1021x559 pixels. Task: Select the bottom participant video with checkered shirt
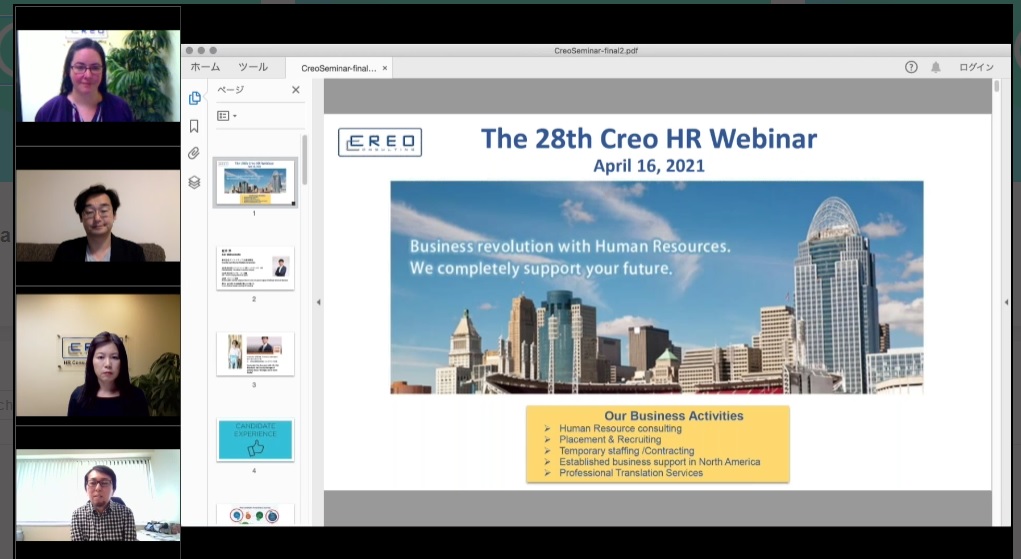(x=98, y=495)
